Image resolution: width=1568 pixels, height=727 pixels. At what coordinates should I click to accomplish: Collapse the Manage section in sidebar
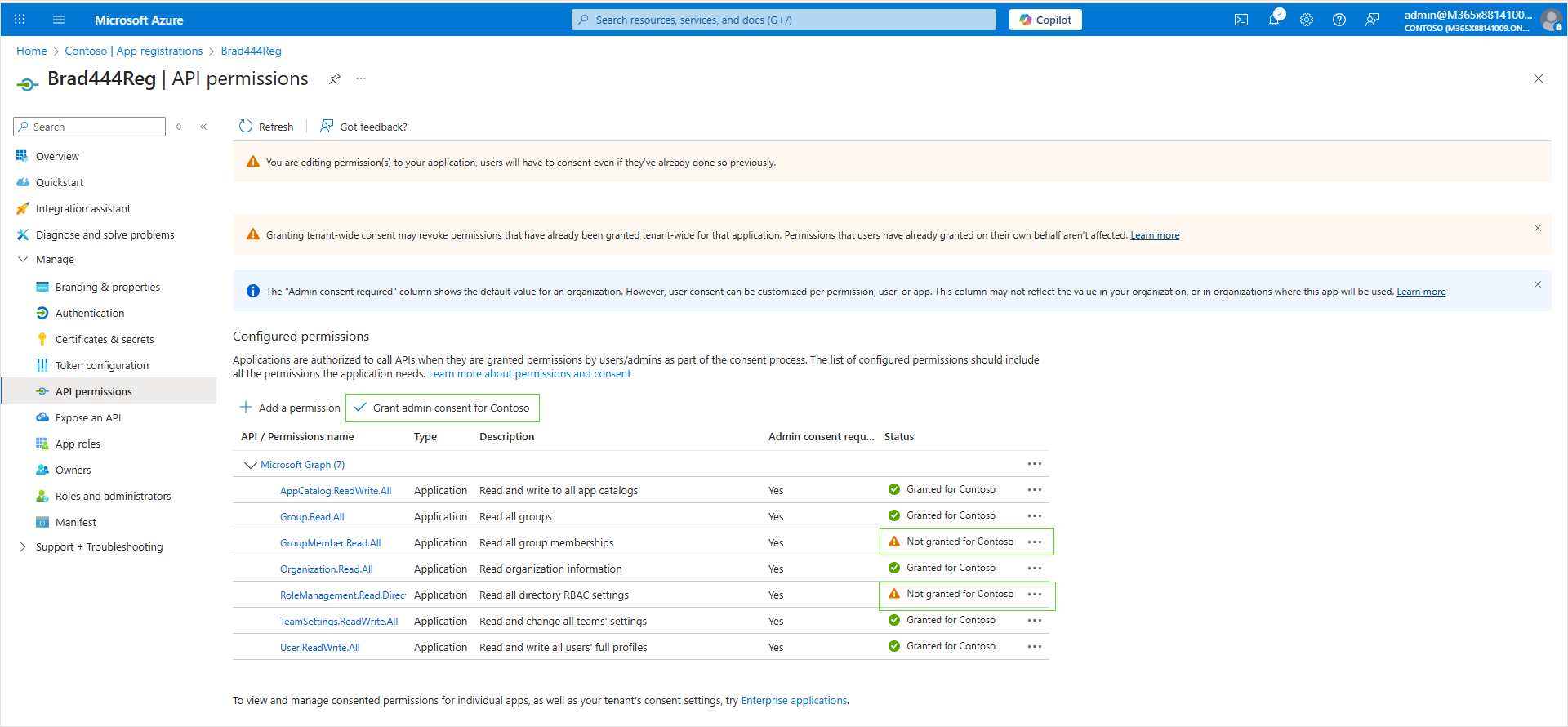pos(23,260)
